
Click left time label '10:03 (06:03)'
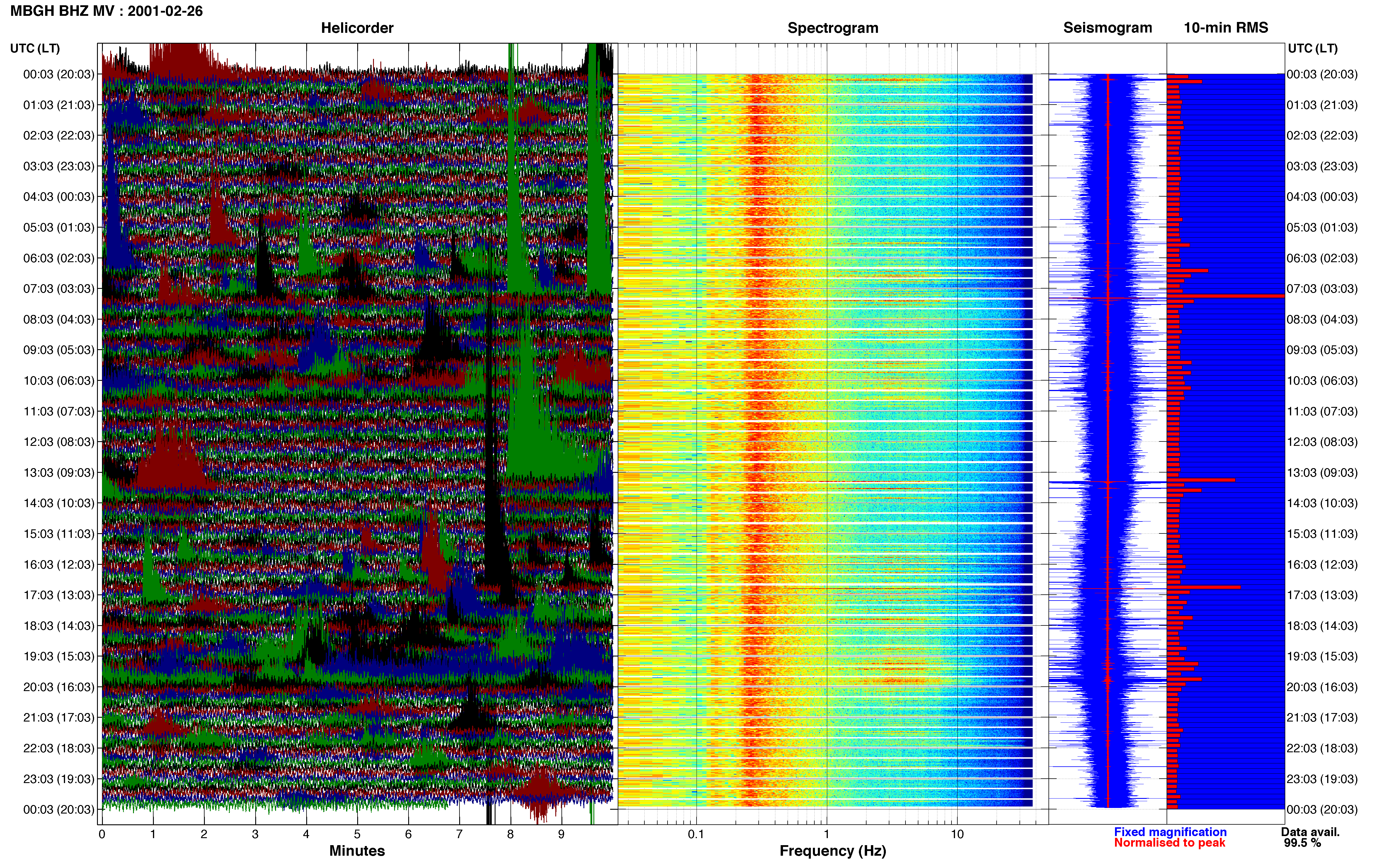[59, 381]
